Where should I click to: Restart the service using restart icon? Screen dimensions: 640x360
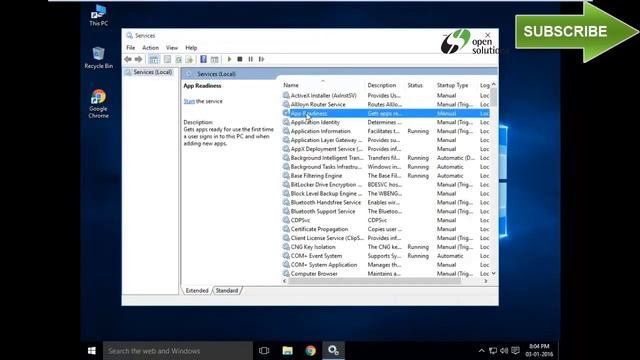[x=262, y=59]
